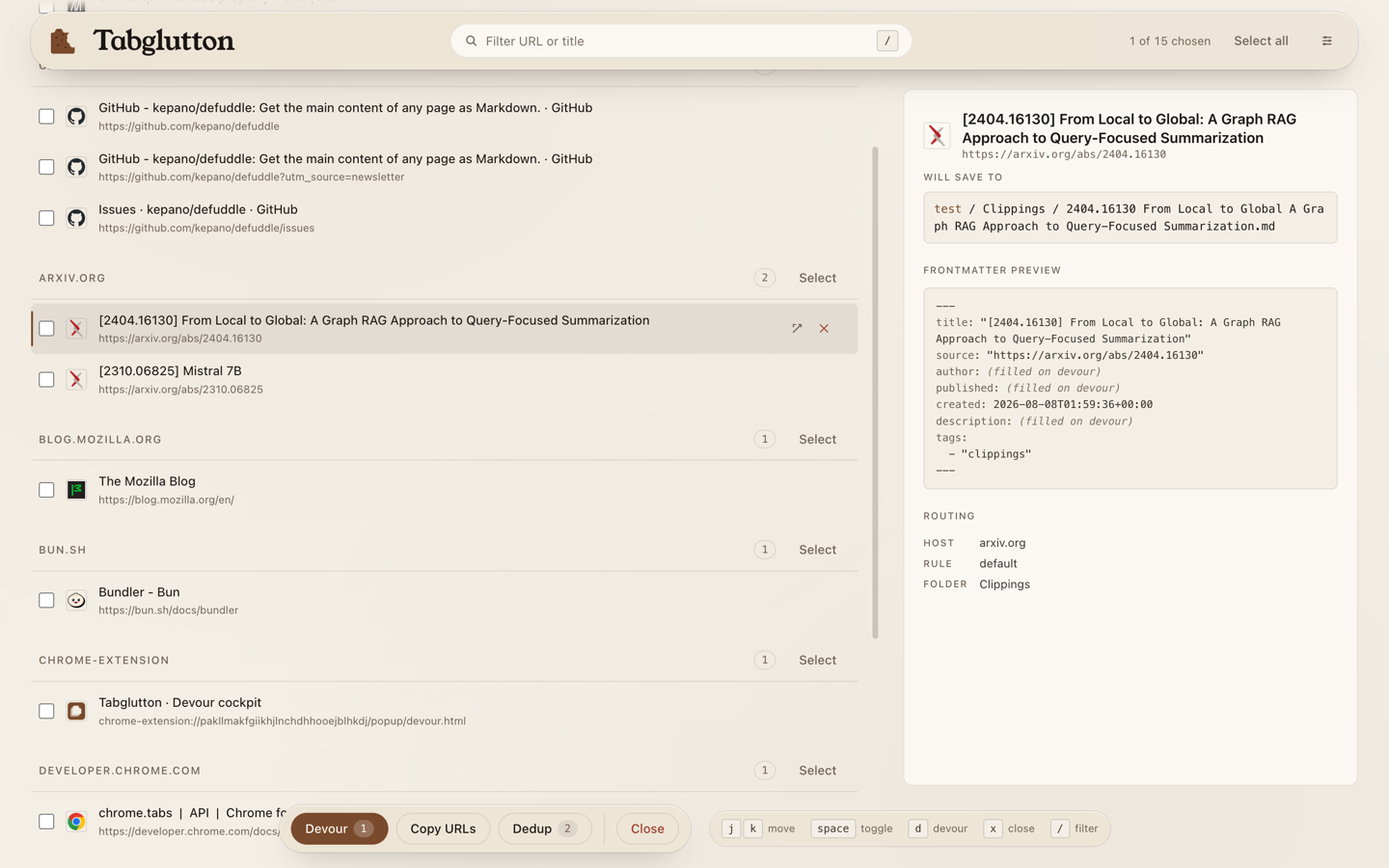
Task: Click the 'created:' line in the frontmatter preview
Action: pos(1044,405)
